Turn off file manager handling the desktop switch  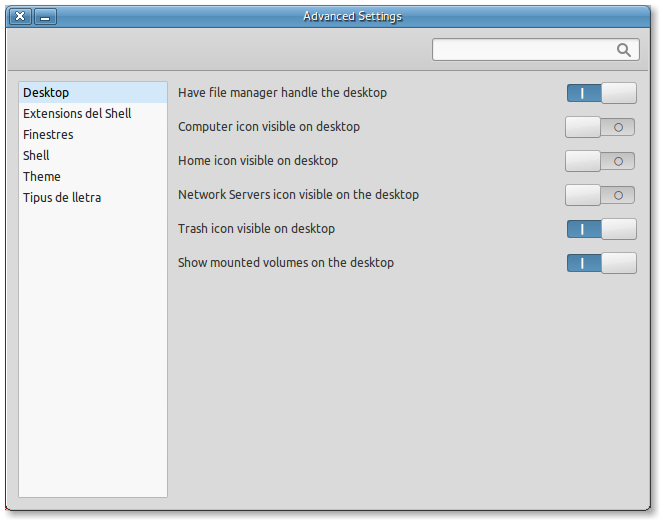tap(601, 93)
